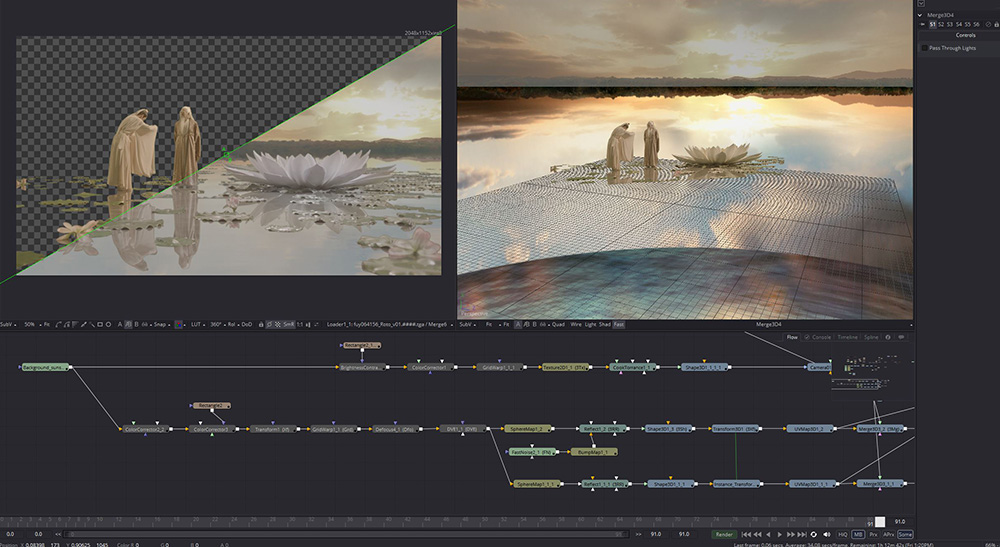Select the ellipse shape tool icon

[109, 324]
